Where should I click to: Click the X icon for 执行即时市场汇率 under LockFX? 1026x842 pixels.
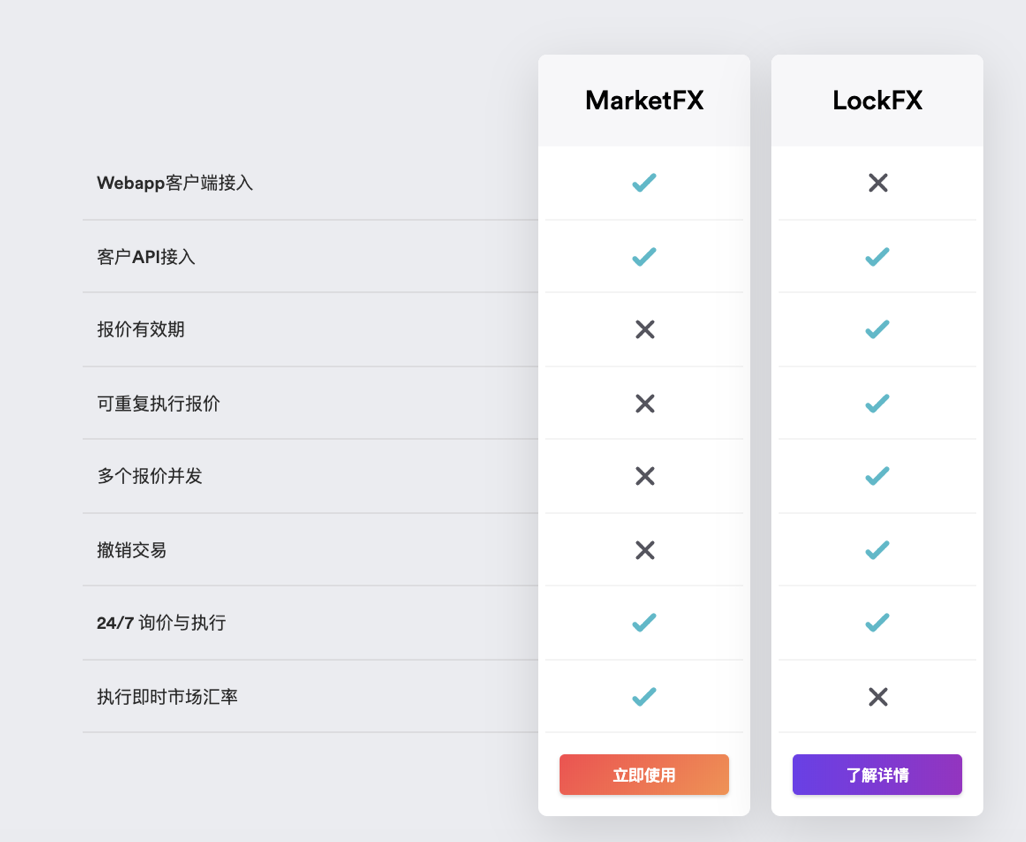tap(877, 697)
